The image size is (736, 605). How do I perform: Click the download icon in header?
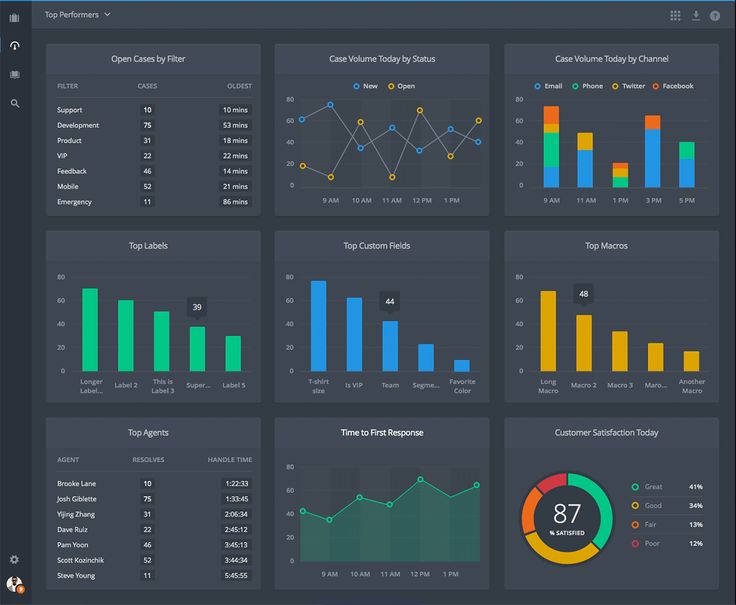coord(696,16)
